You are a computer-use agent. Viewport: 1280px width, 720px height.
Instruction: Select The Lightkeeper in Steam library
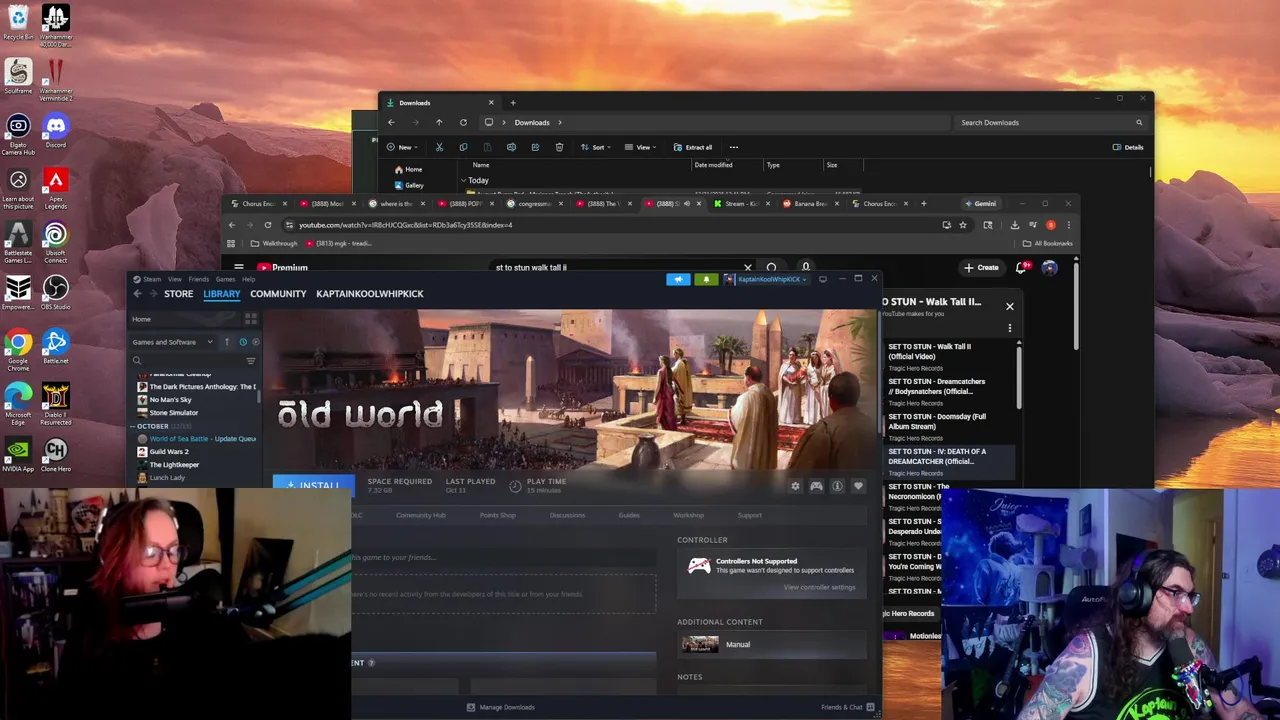174,465
